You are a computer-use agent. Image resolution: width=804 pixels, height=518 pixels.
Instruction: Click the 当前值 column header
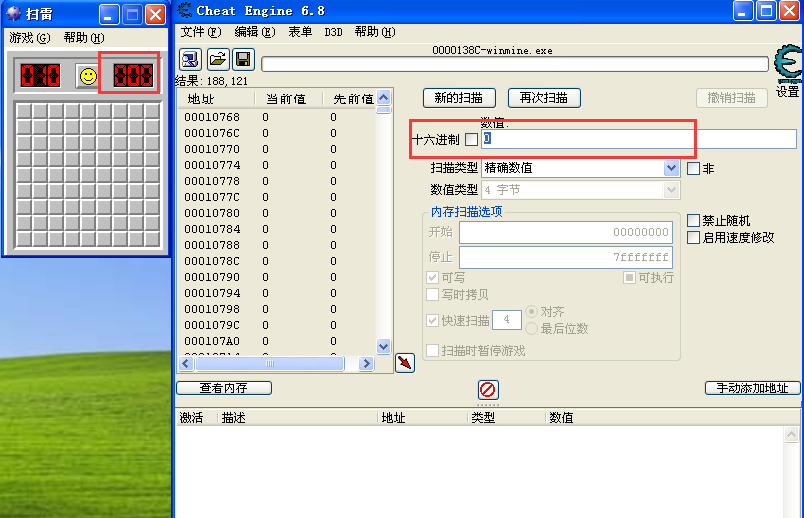[289, 98]
